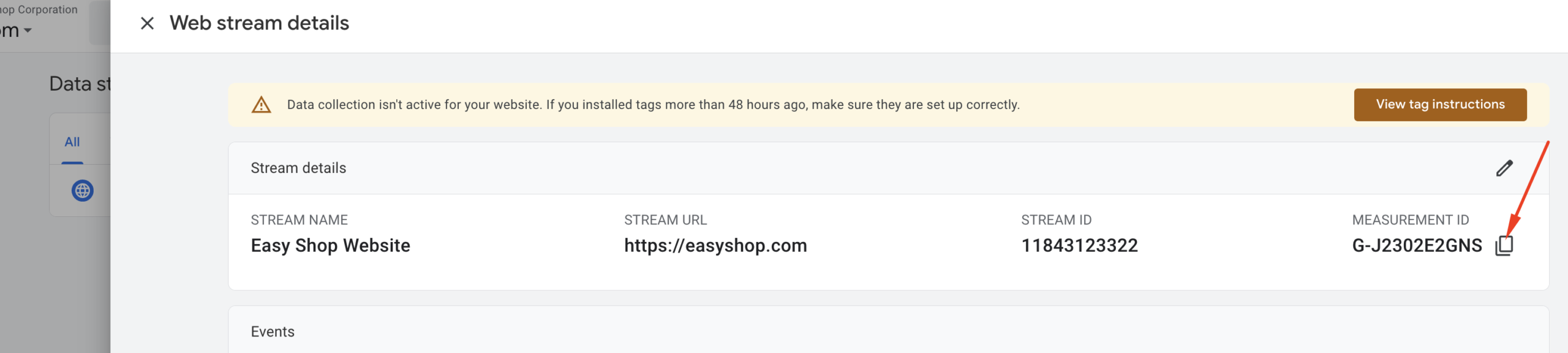Click the Data streams heading behind panel
Screen dimensions: 1568x353
(x=80, y=84)
